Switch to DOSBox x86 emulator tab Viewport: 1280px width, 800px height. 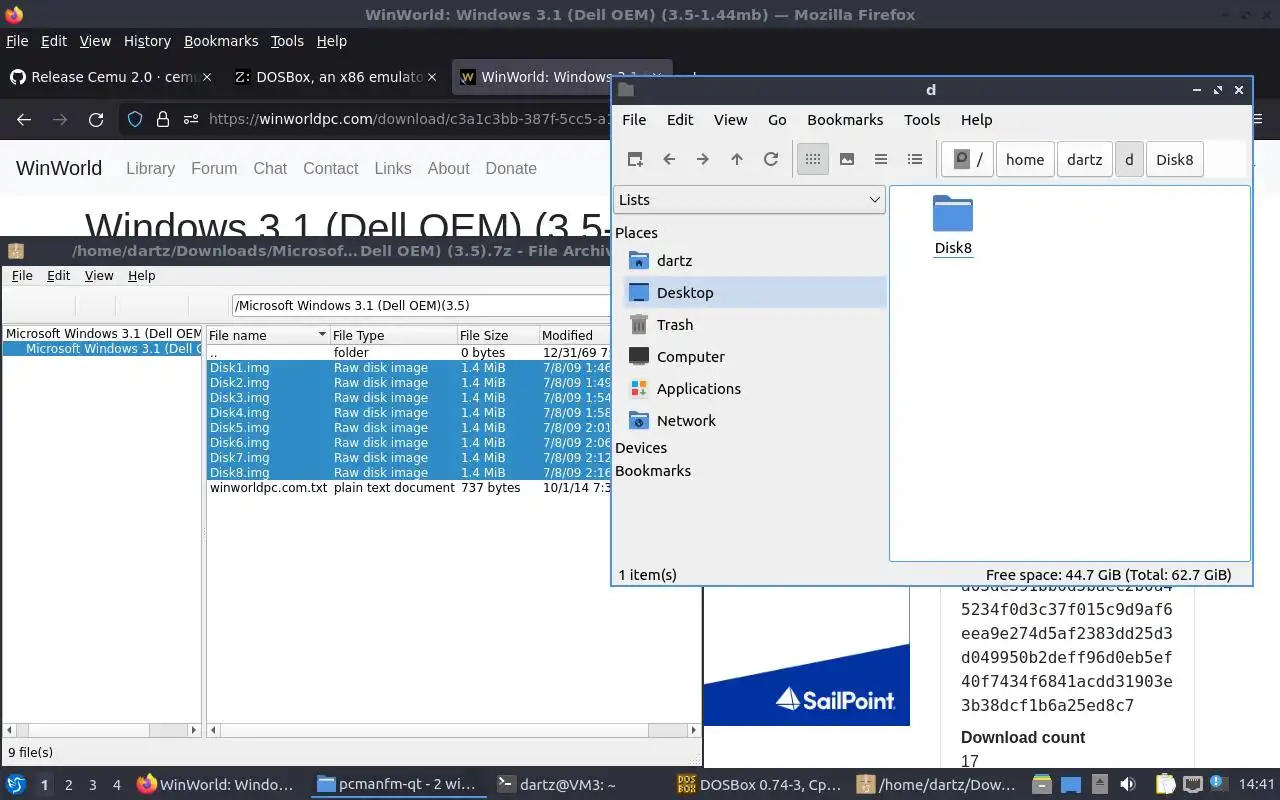[335, 77]
